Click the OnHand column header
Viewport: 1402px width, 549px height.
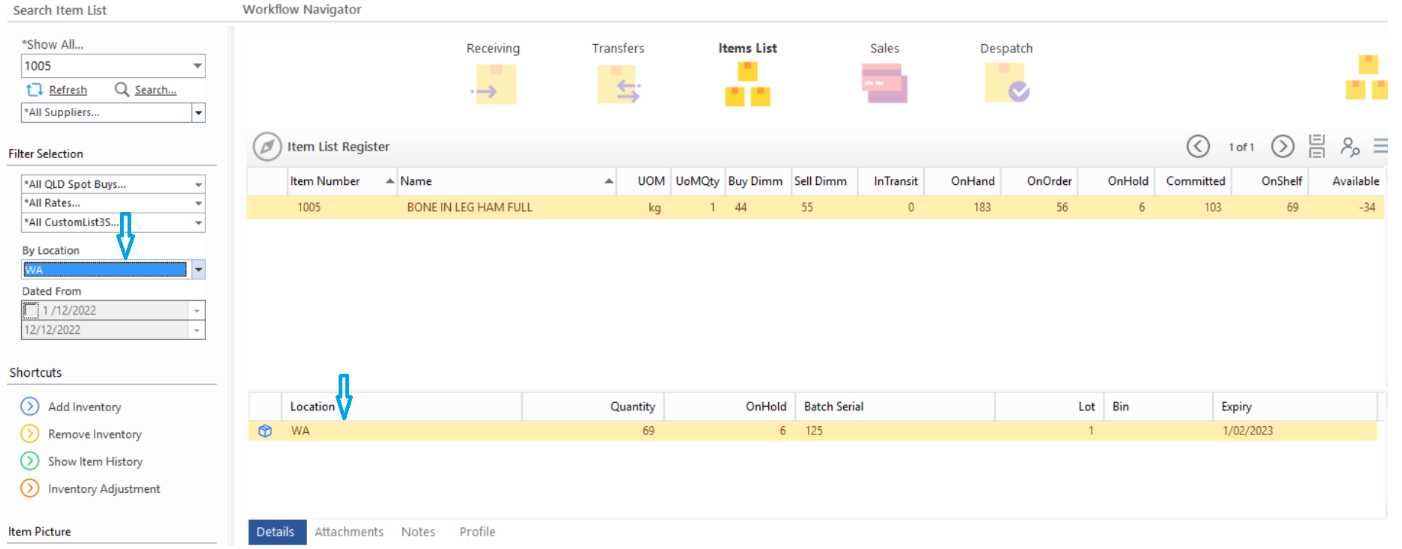point(961,181)
